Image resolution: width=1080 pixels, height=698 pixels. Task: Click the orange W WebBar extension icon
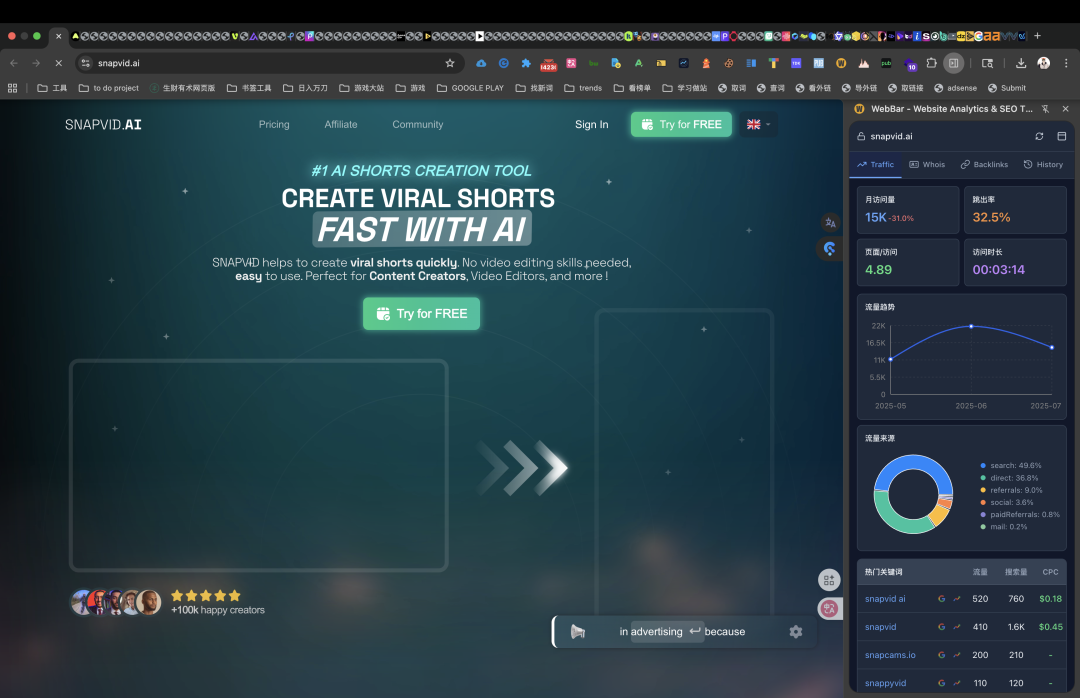point(841,63)
